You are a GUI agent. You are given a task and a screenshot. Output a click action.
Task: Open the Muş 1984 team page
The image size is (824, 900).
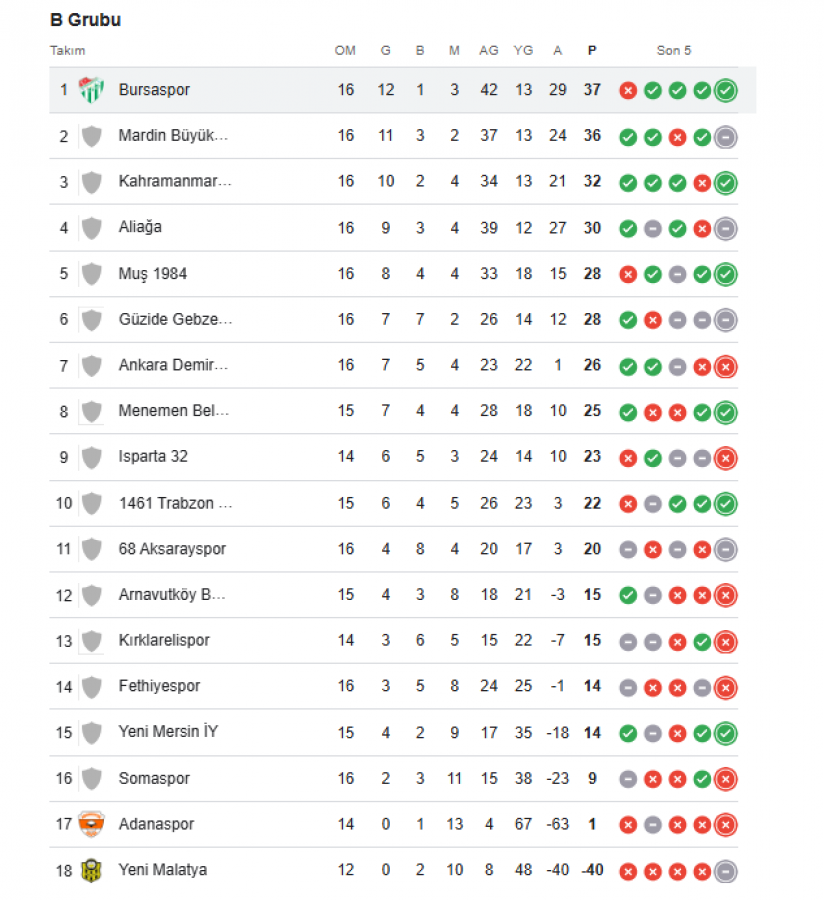(152, 274)
